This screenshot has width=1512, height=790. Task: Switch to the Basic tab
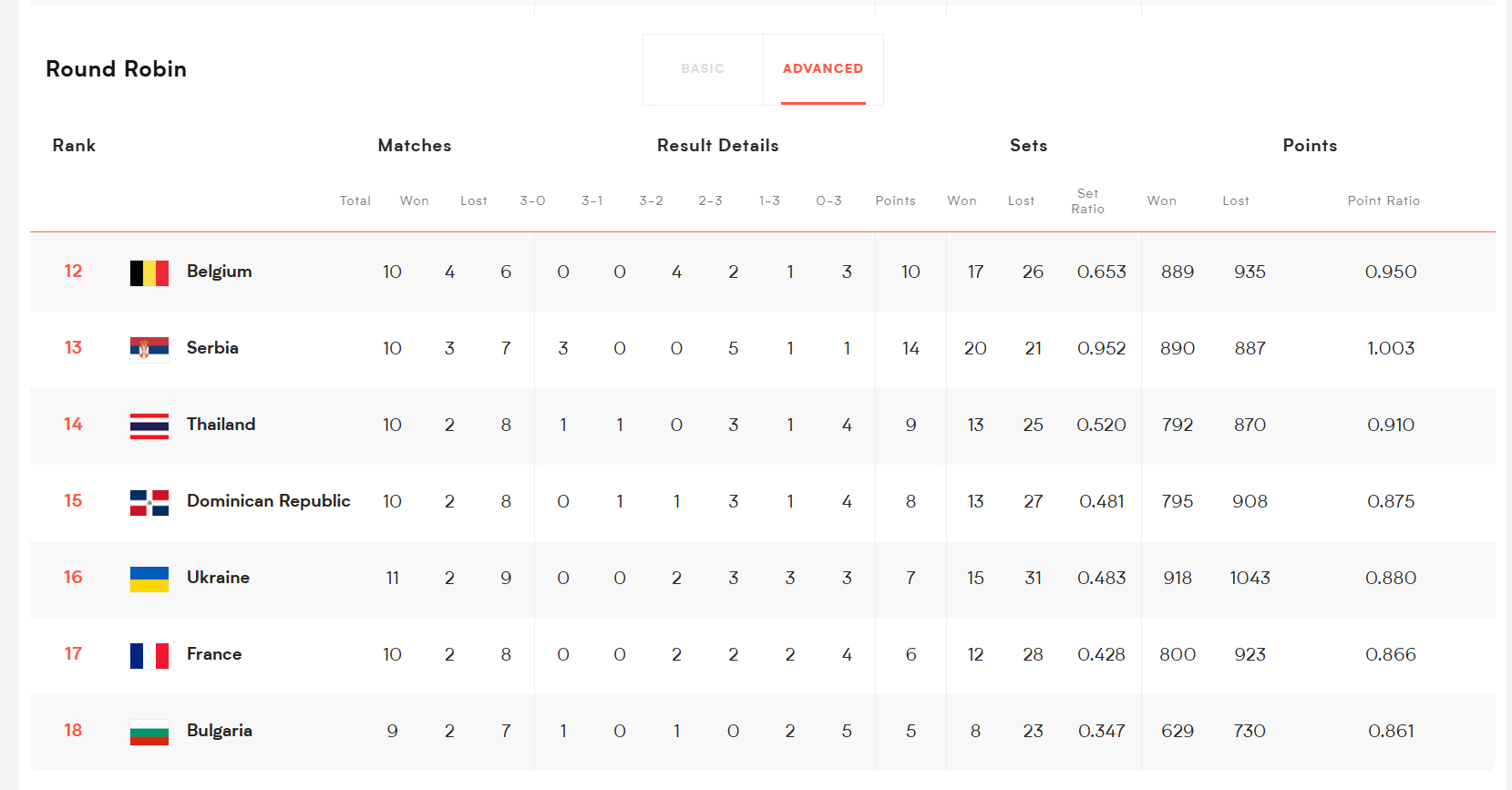[x=703, y=69]
